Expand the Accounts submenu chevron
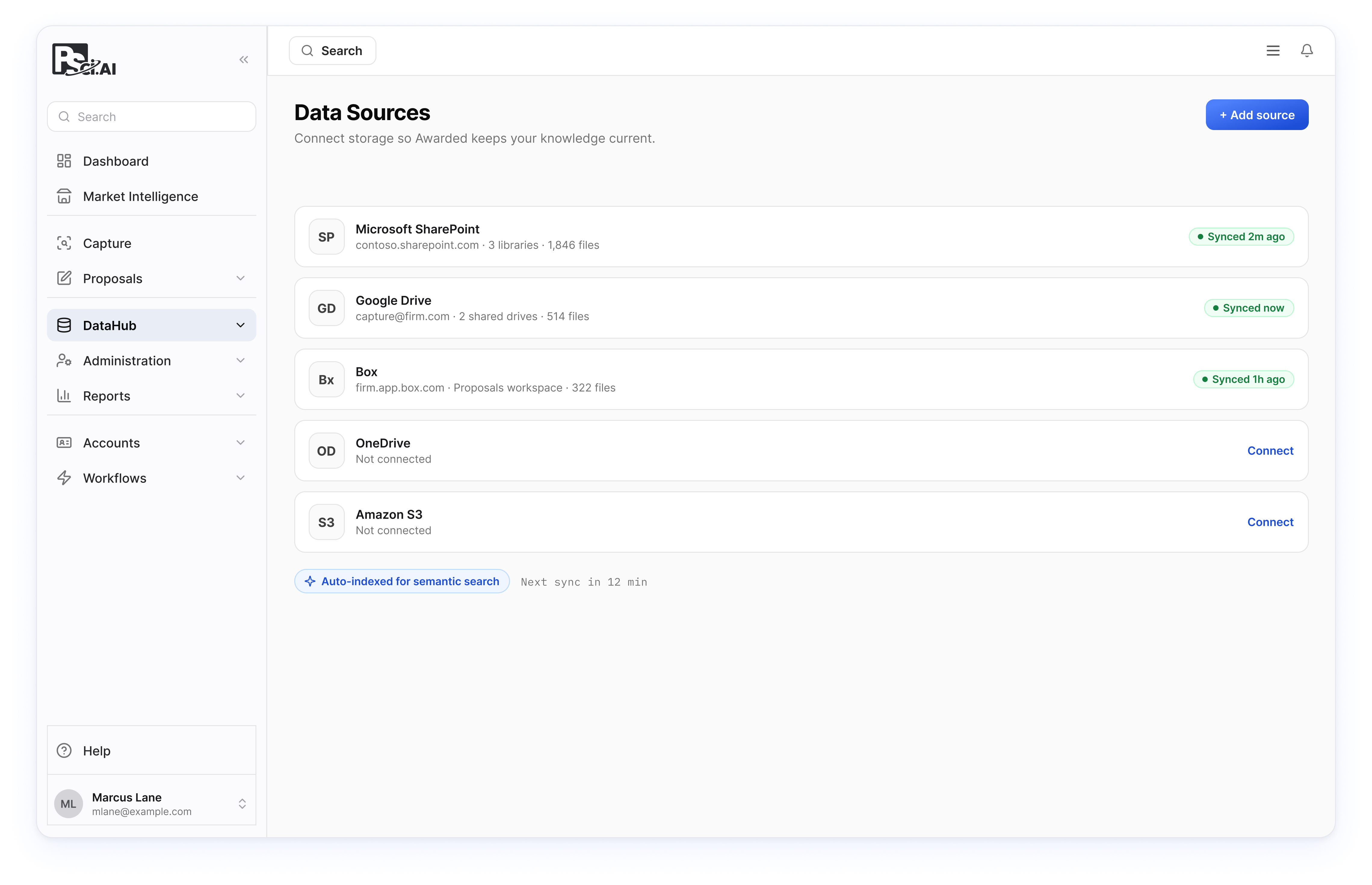This screenshot has width=1372, height=885. [x=241, y=443]
